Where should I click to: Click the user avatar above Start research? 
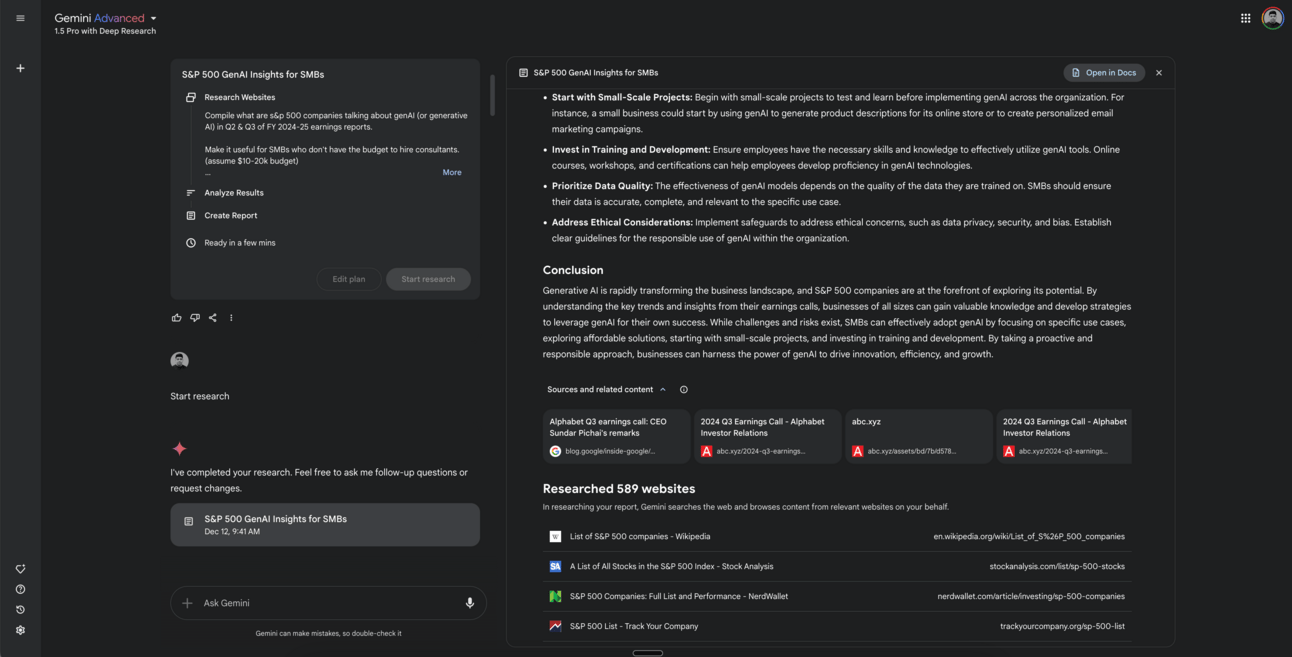pyautogui.click(x=180, y=360)
